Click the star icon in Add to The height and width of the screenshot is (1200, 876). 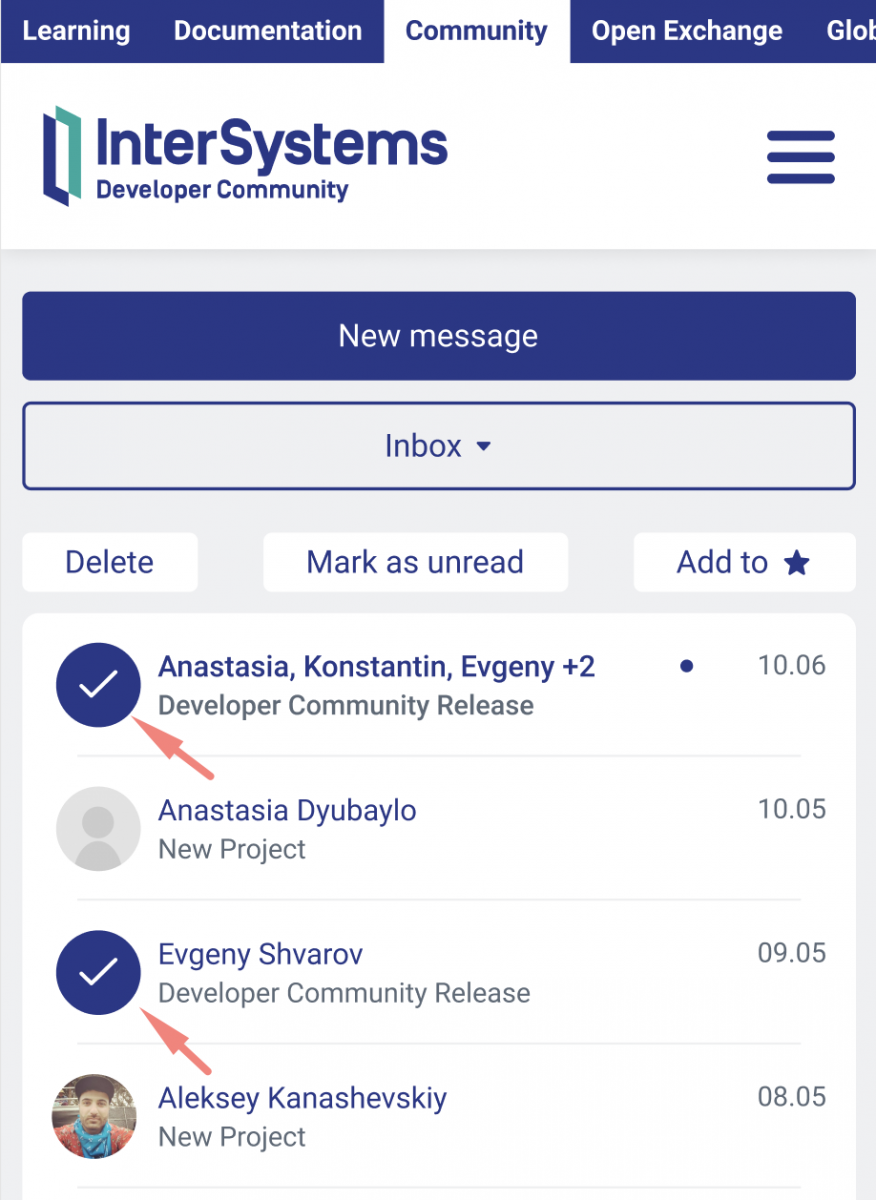tap(796, 563)
